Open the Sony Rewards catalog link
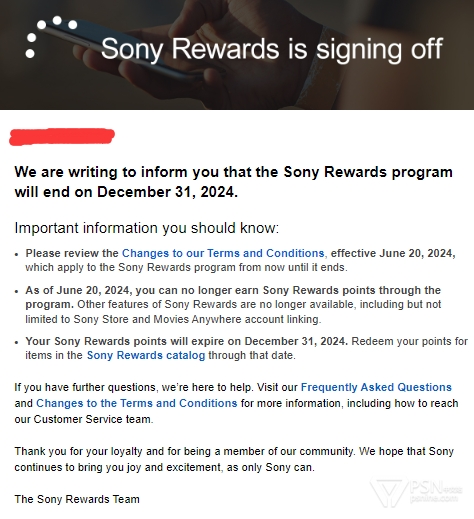The height and width of the screenshot is (519, 474). click(x=146, y=355)
